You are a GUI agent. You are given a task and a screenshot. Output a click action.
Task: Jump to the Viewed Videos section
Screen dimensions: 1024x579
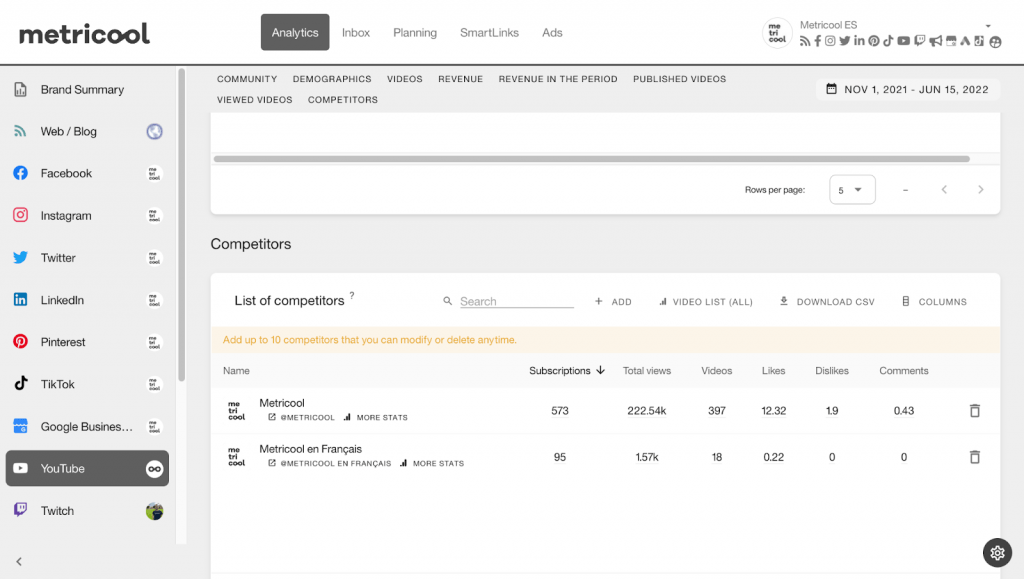(255, 100)
